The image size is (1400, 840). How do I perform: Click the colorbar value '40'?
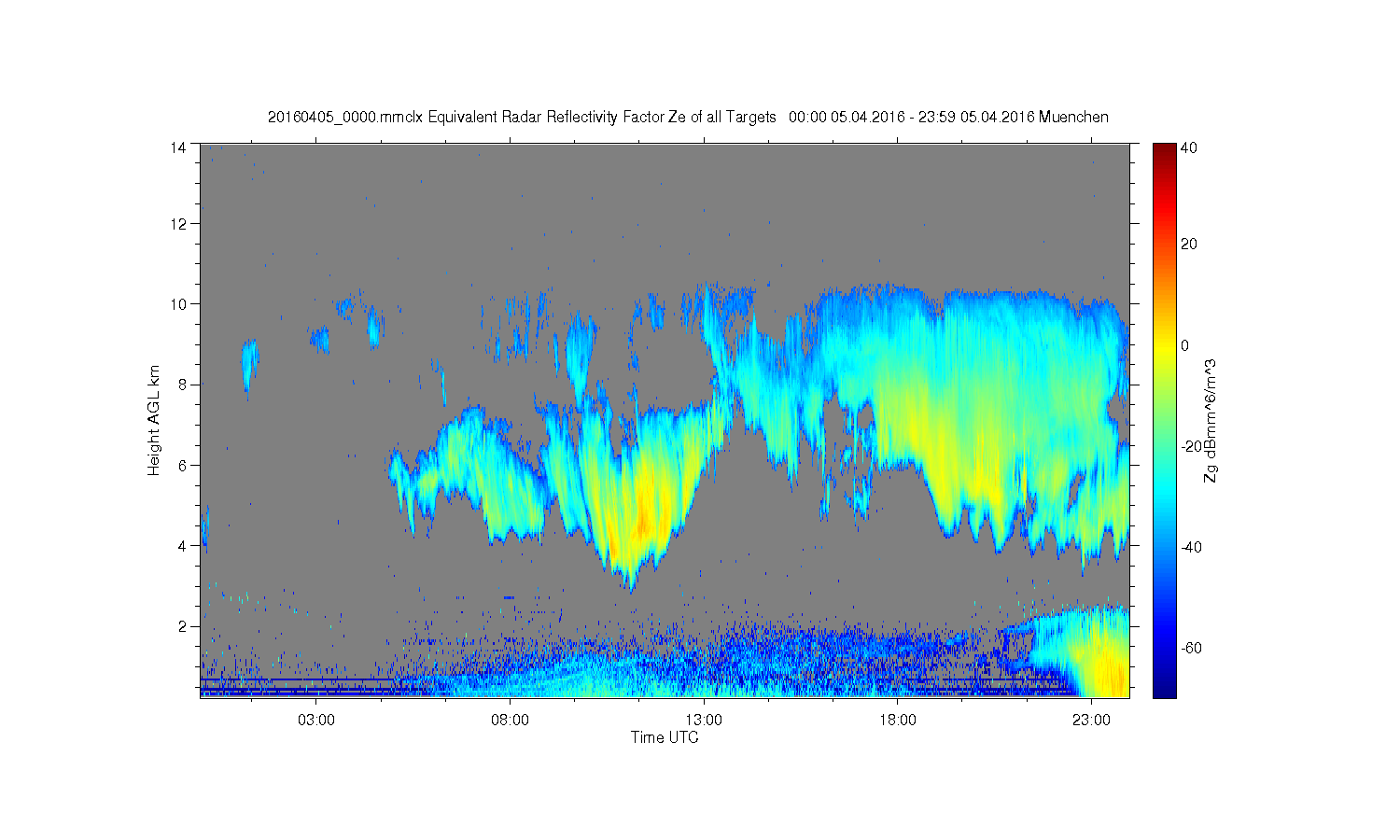(x=1189, y=147)
